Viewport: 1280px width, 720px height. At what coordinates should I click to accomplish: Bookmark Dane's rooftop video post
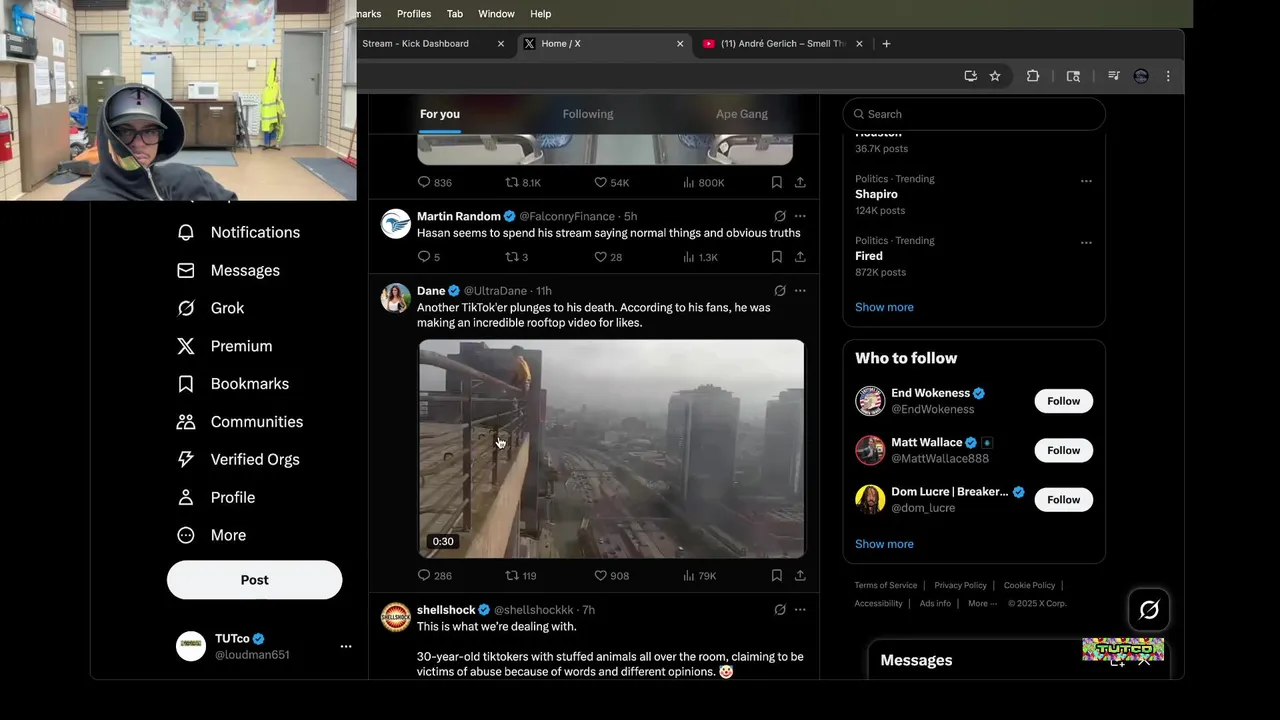point(776,576)
